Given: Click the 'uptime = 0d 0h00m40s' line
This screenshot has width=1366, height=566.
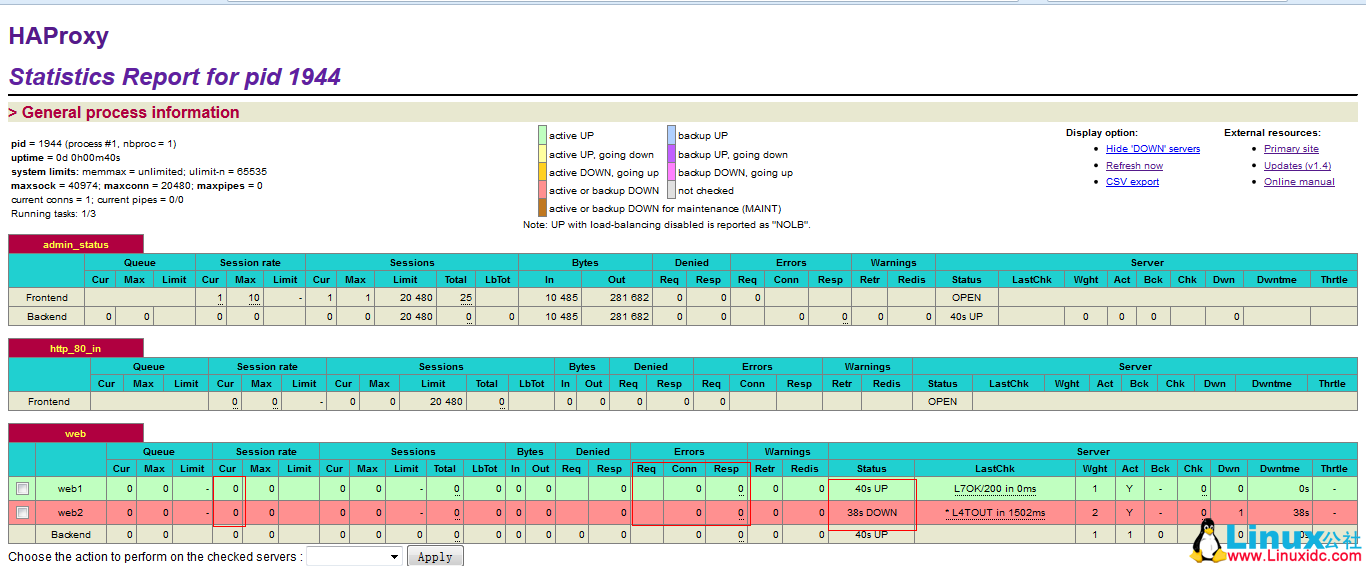Looking at the screenshot, I should [x=65, y=158].
